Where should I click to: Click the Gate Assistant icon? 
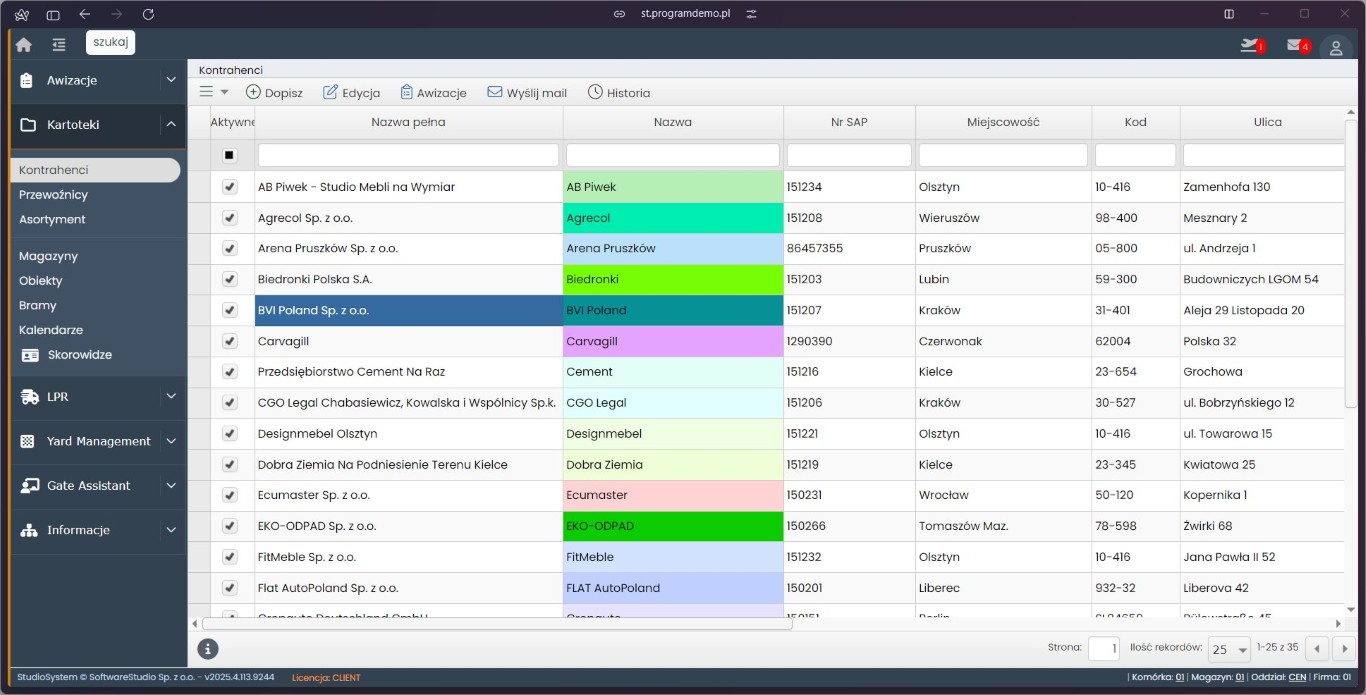(28, 486)
